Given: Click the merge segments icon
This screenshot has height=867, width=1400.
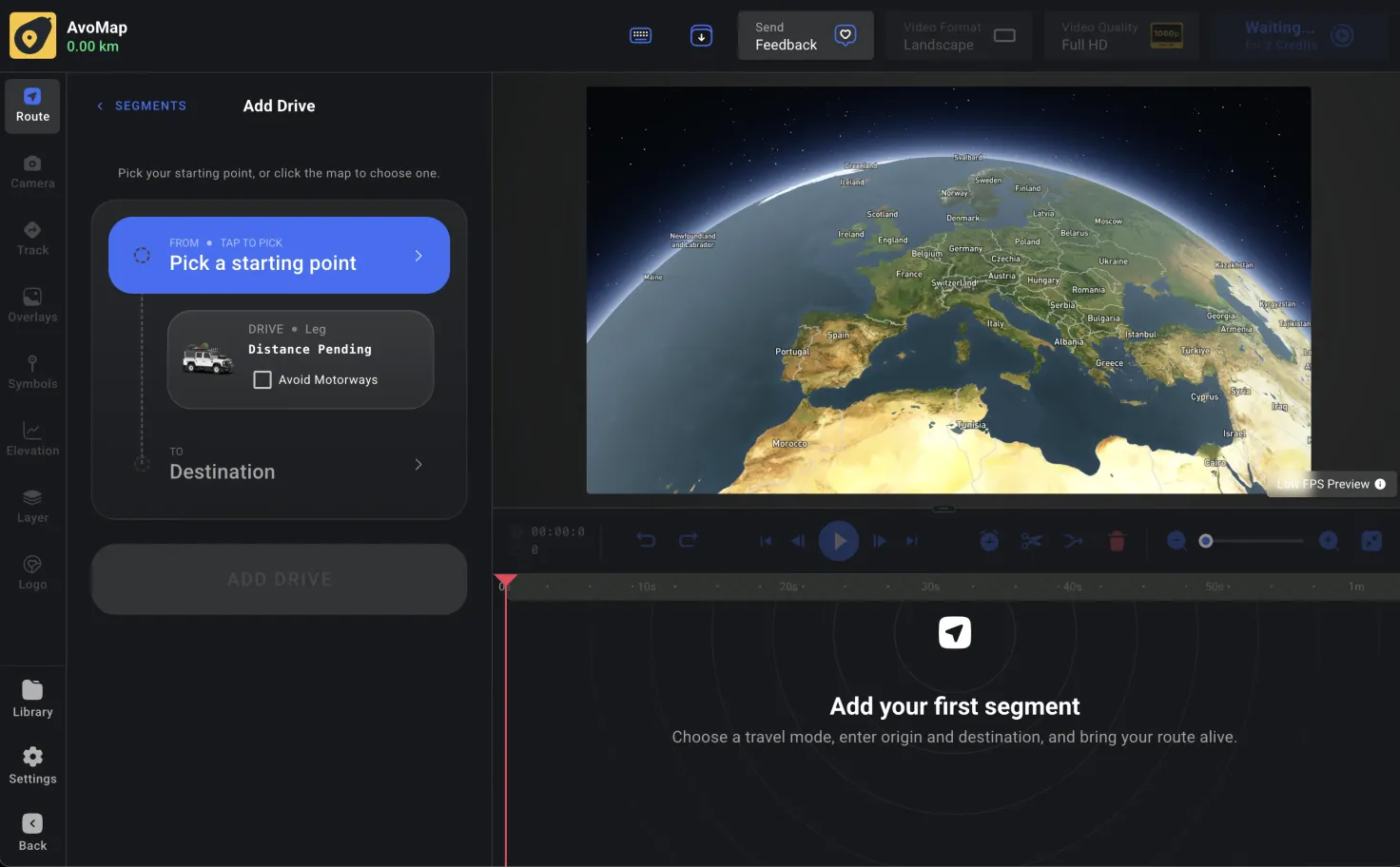Looking at the screenshot, I should 1074,541.
